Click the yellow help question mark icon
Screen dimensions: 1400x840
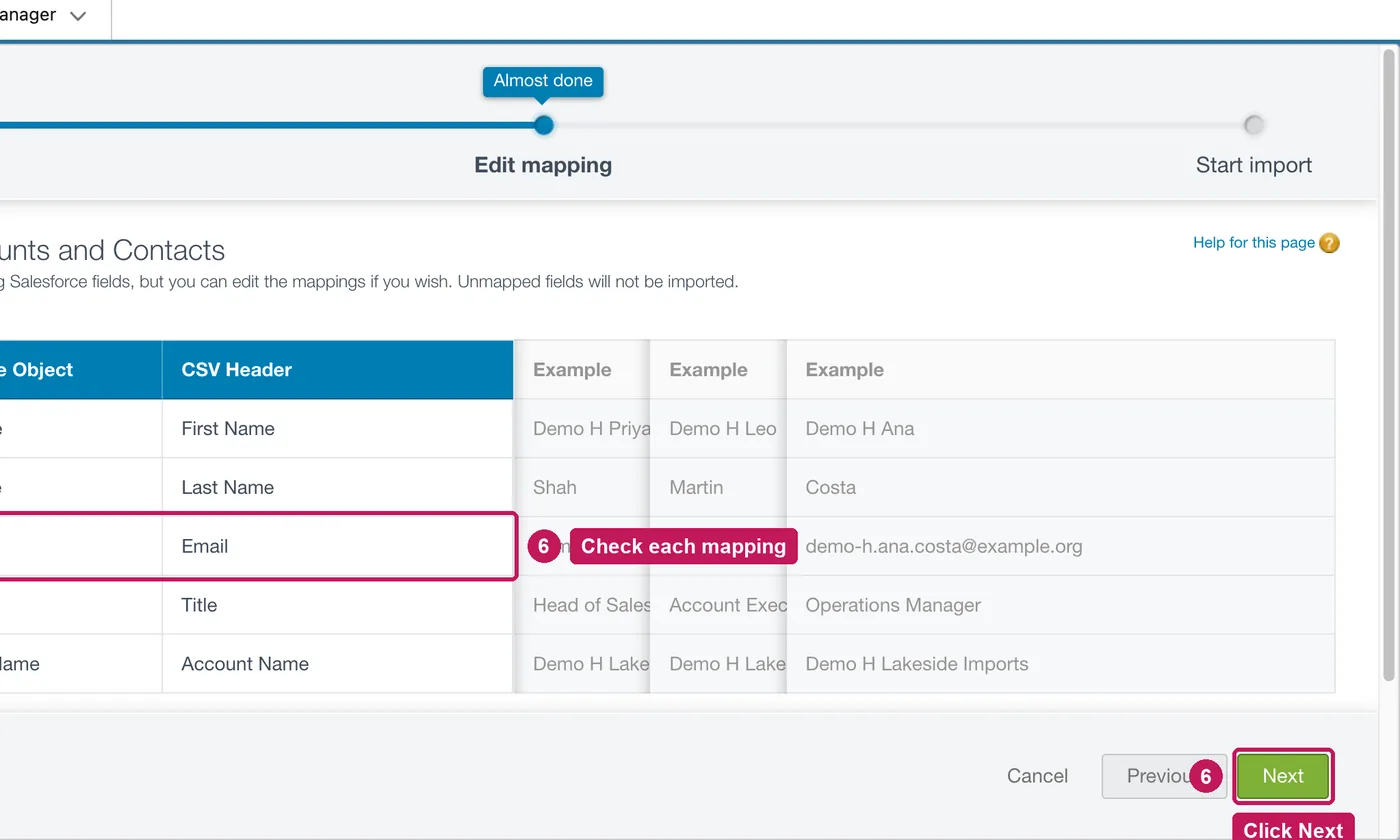tap(1329, 243)
